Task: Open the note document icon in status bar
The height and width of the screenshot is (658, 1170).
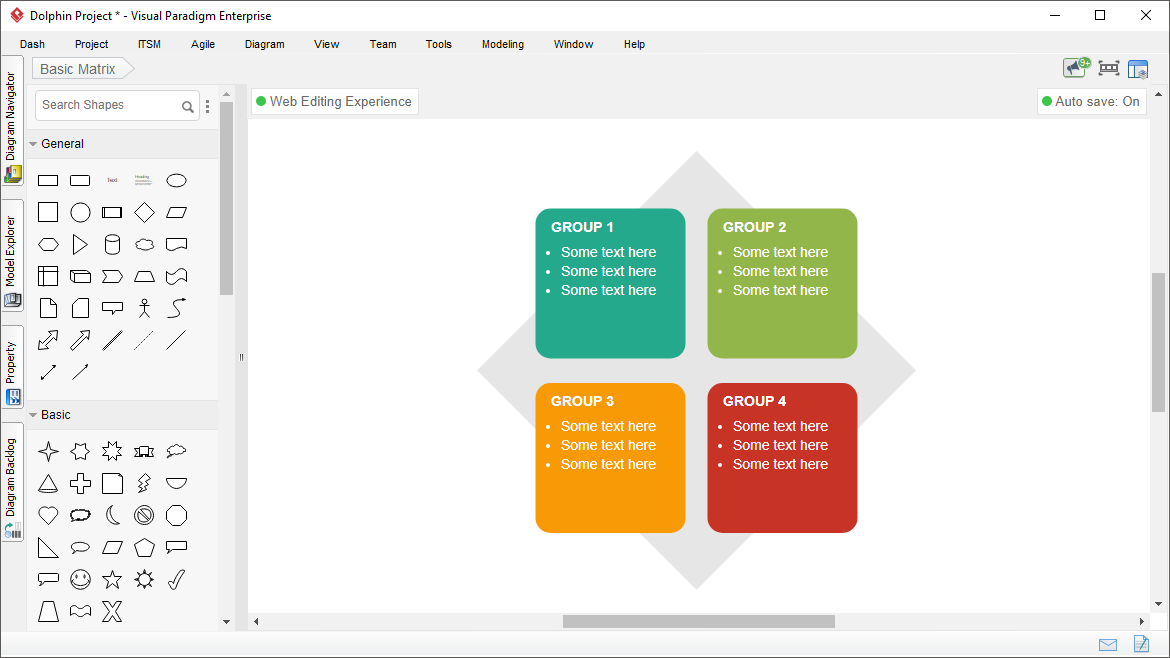Action: tap(1141, 643)
